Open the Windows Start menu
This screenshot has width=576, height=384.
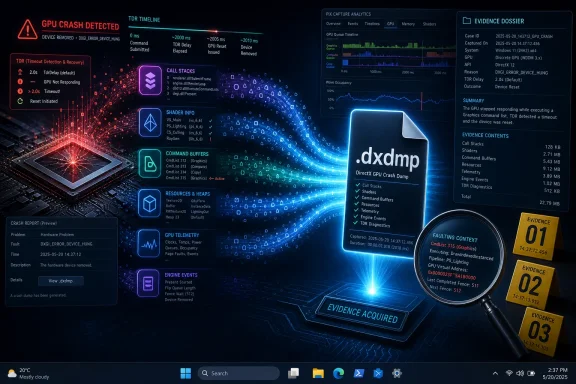pos(186,373)
